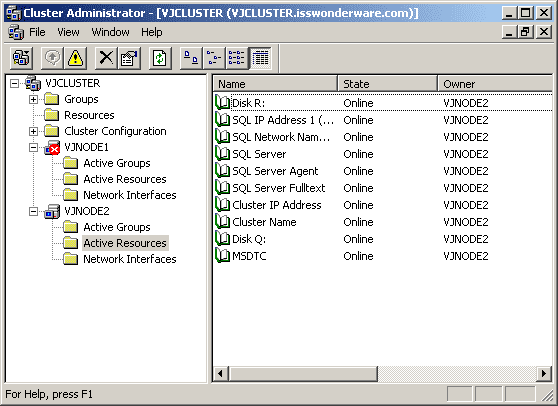Click the green Refresh toolbar icon
558x406 pixels.
(x=160, y=58)
